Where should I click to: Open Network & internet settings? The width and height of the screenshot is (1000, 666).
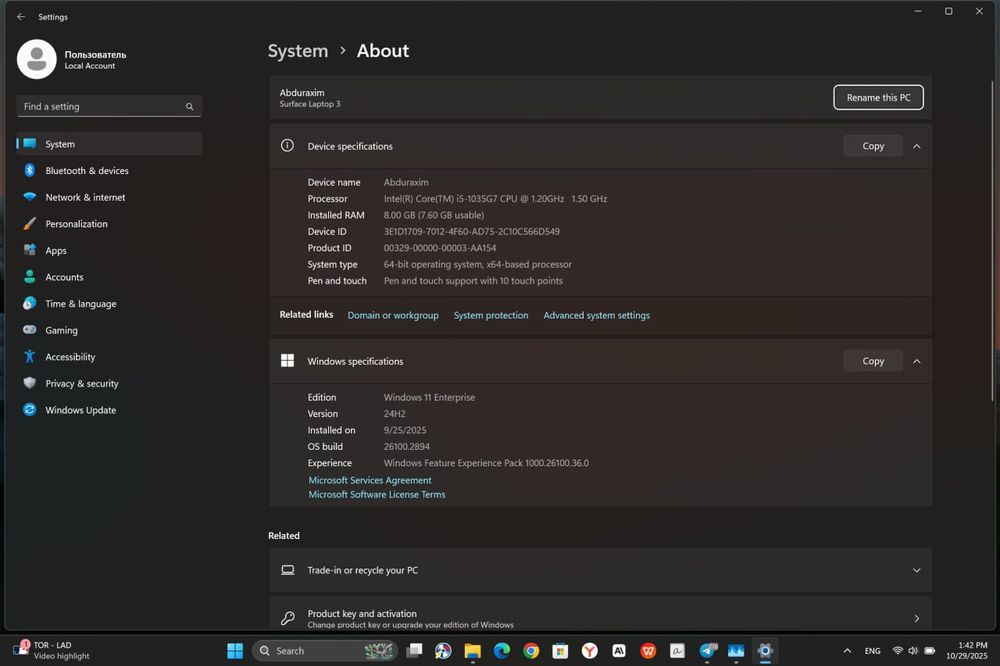point(109,198)
